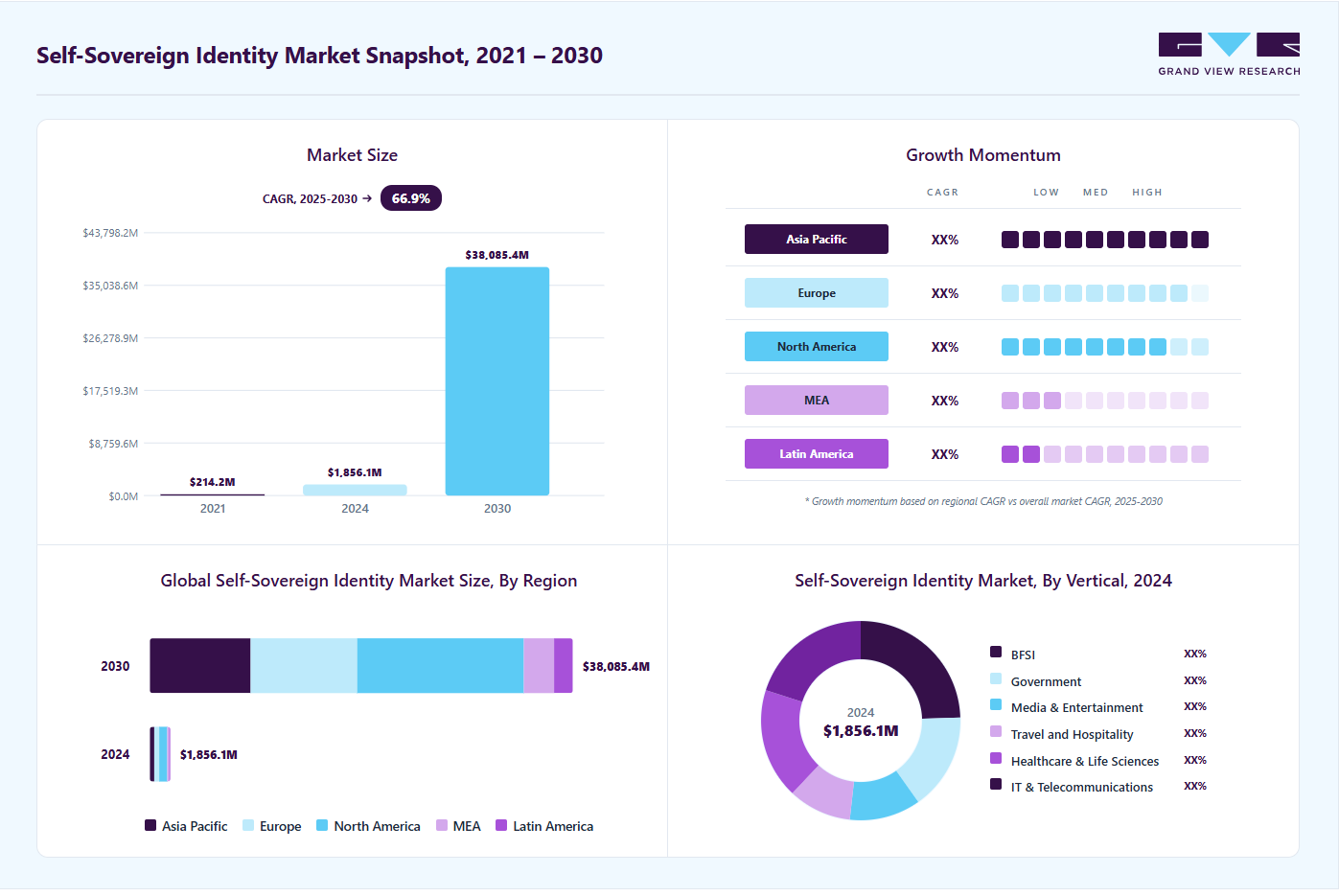The image size is (1339, 896).
Task: Click the North America swatch in the region legend
Action: pos(322,825)
